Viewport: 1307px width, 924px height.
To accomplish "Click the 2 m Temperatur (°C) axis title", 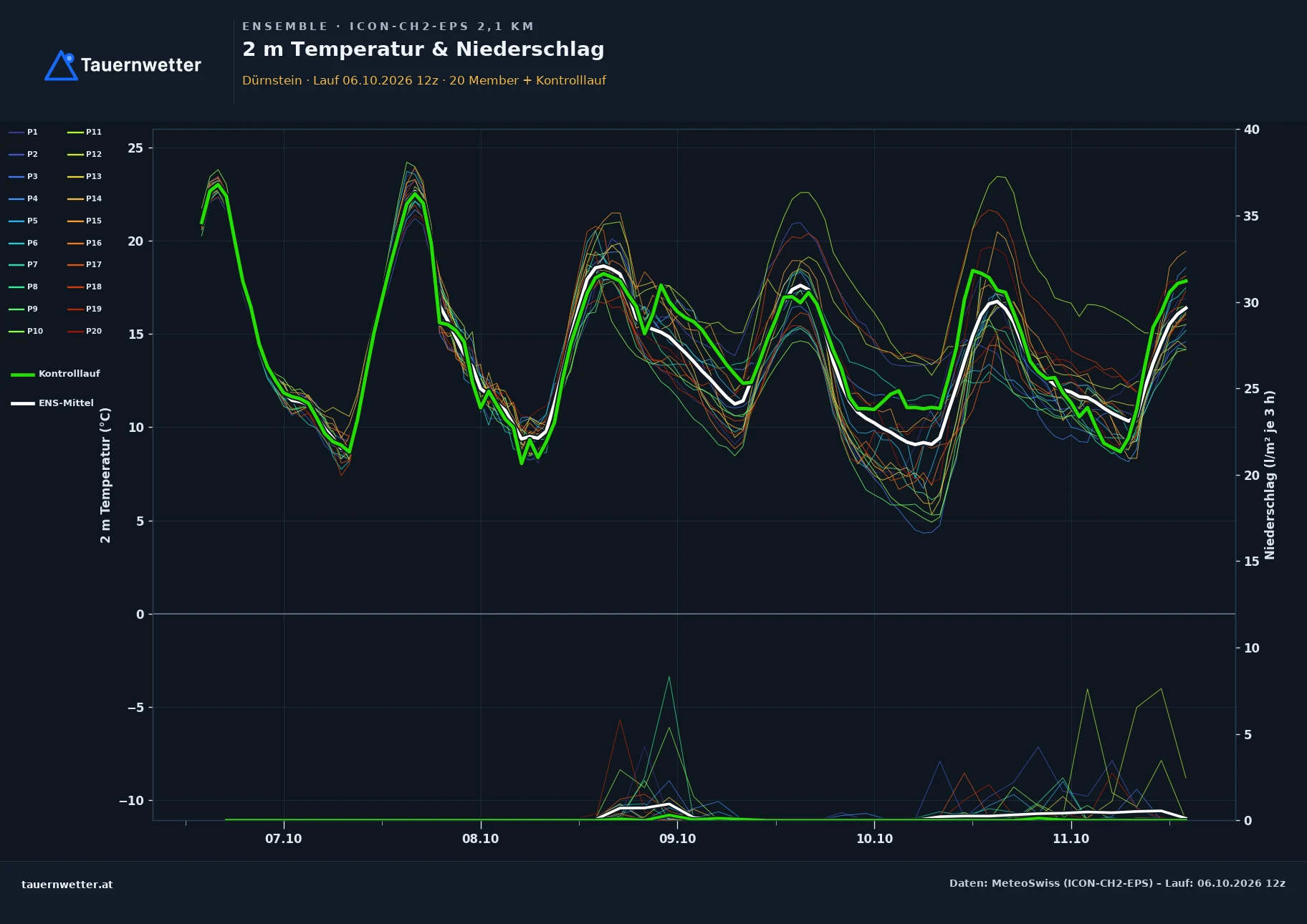I will (105, 475).
